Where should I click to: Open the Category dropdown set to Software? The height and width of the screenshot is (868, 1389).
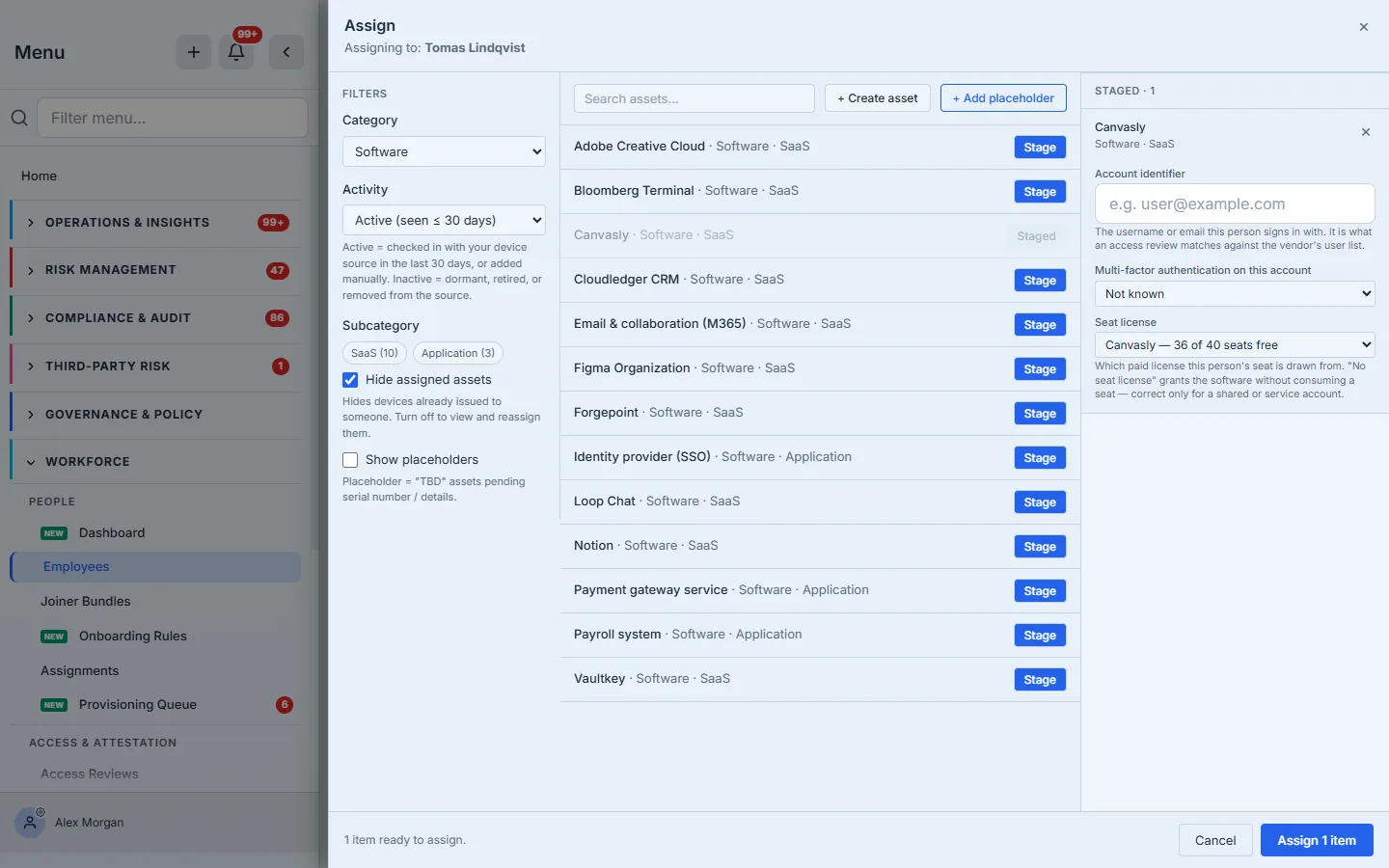pos(444,151)
